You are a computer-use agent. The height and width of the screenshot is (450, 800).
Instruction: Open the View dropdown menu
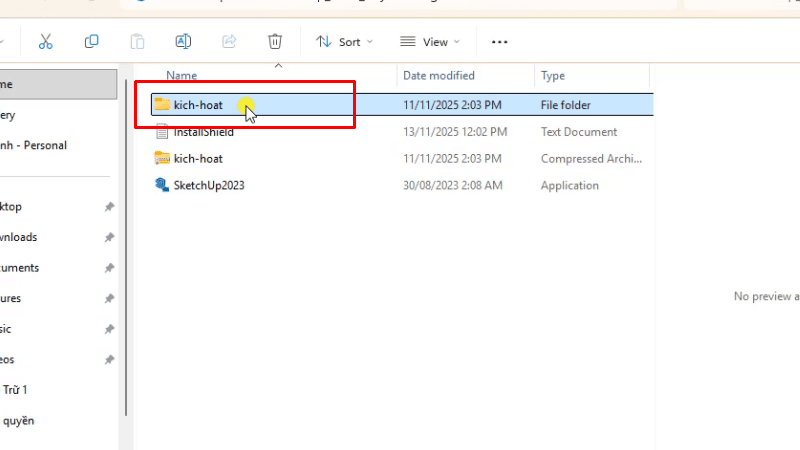[x=430, y=42]
